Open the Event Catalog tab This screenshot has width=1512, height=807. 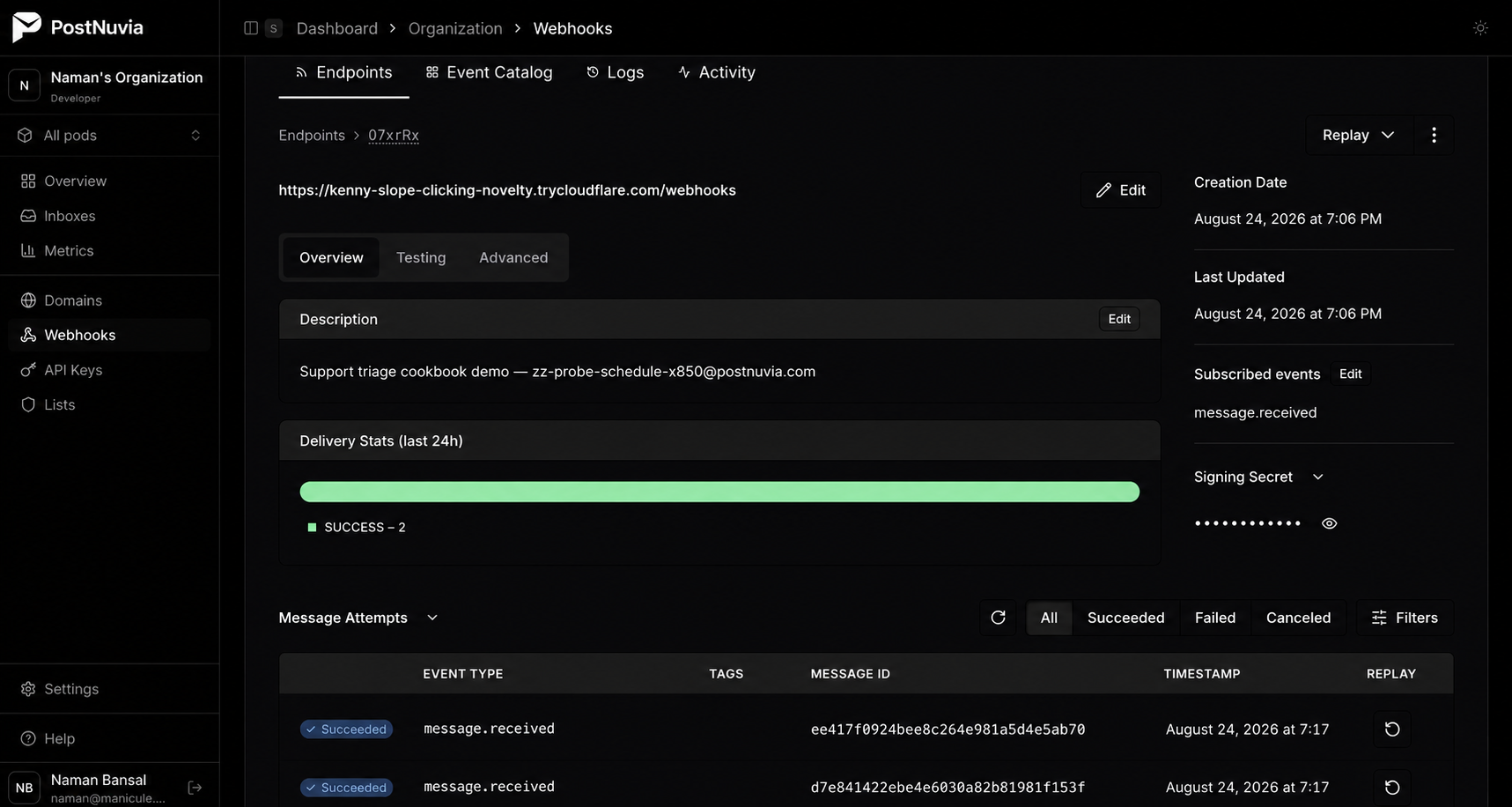pyautogui.click(x=489, y=72)
